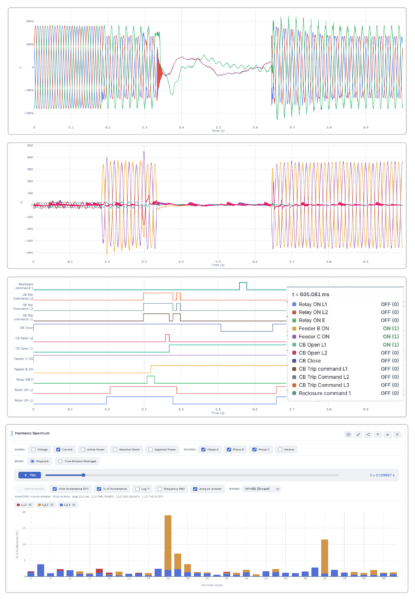Enable the Neutral phase checkbox
The height and width of the screenshot is (600, 415).
[280, 450]
